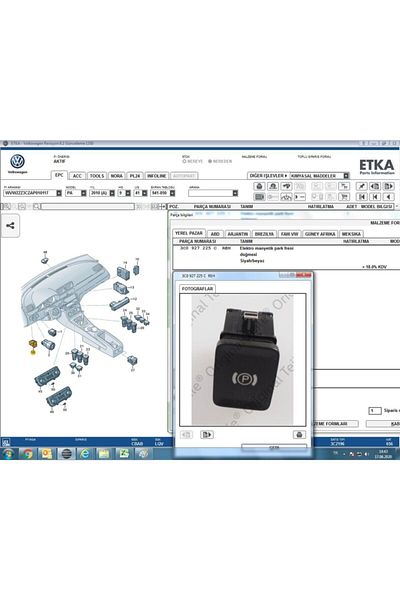The image size is (400, 600).
Task: Expand the chassis number dropdown arrow
Action: click(59, 193)
